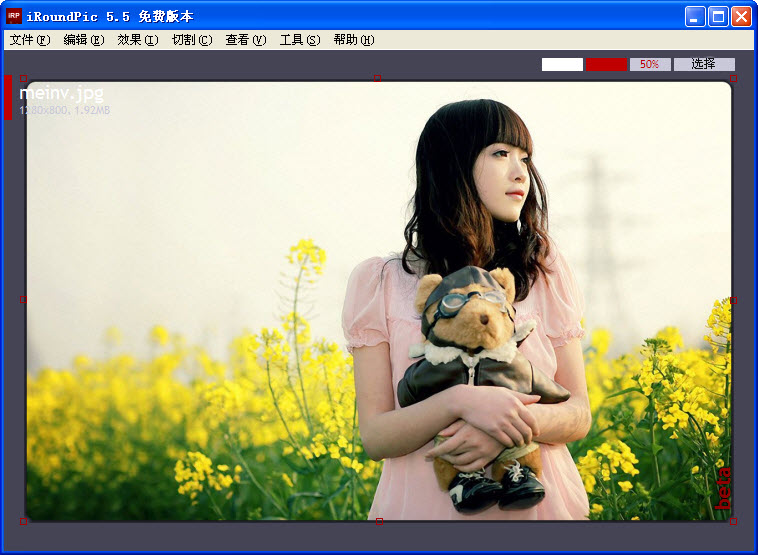
Task: Pick the white color swatch
Action: pos(562,64)
